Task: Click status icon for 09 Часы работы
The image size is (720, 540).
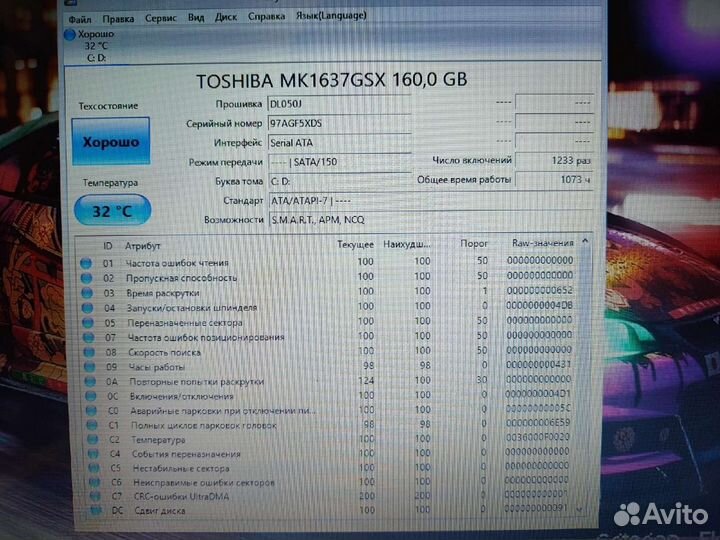Action: [86, 366]
